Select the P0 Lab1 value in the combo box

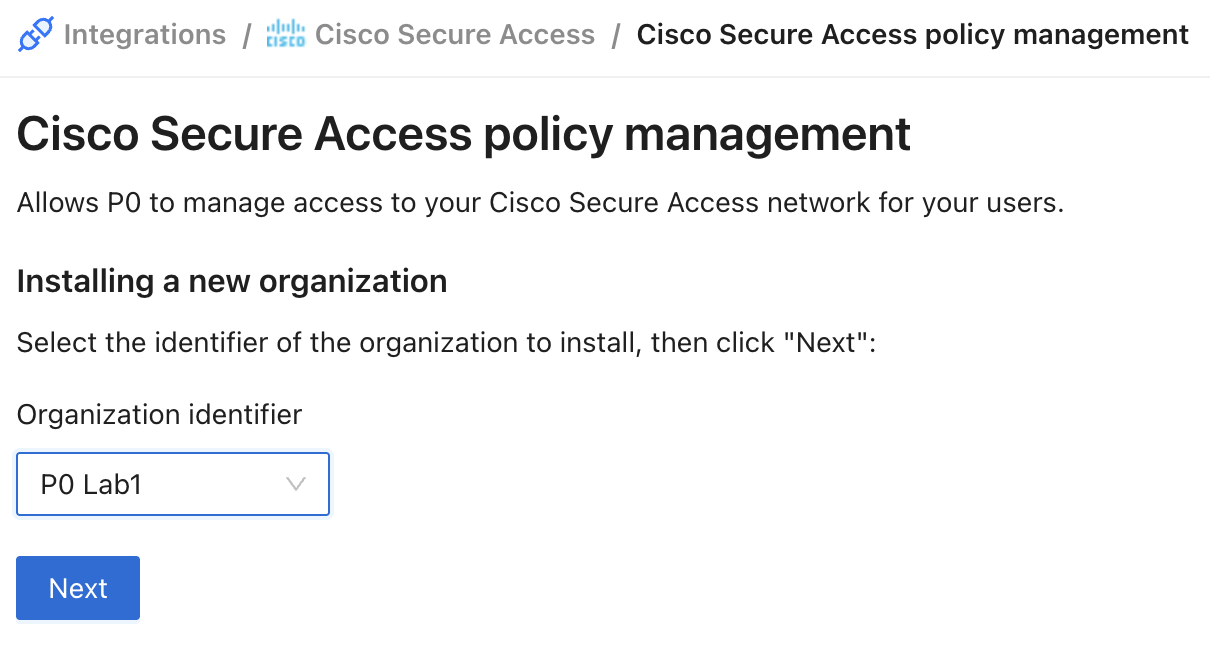[x=90, y=484]
